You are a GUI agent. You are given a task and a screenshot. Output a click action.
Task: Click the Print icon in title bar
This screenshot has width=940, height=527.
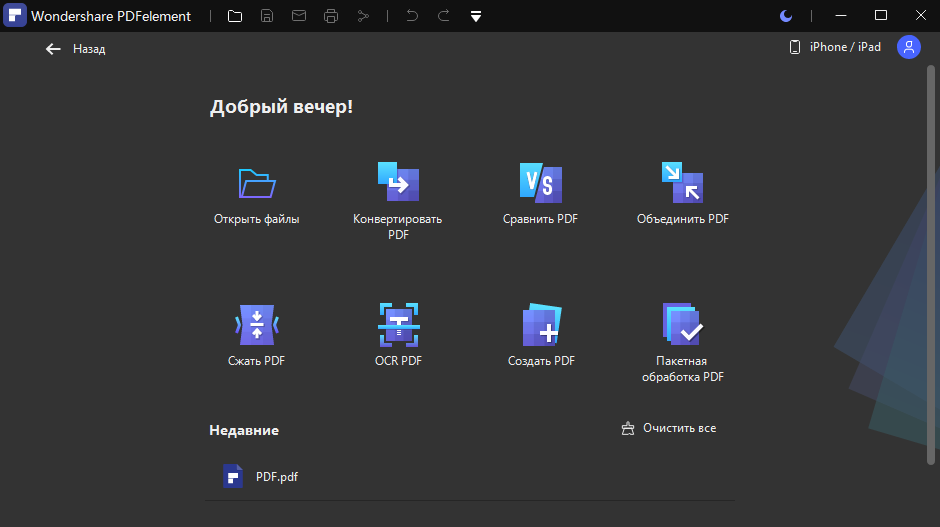pos(331,16)
